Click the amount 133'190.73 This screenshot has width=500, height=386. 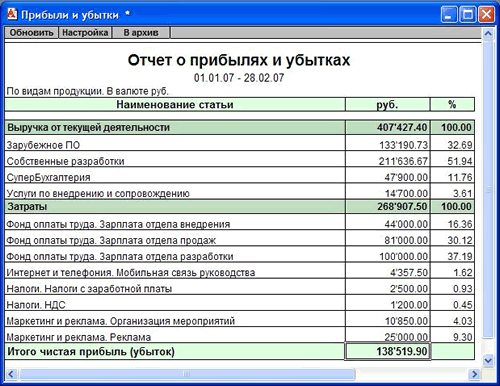pos(404,145)
